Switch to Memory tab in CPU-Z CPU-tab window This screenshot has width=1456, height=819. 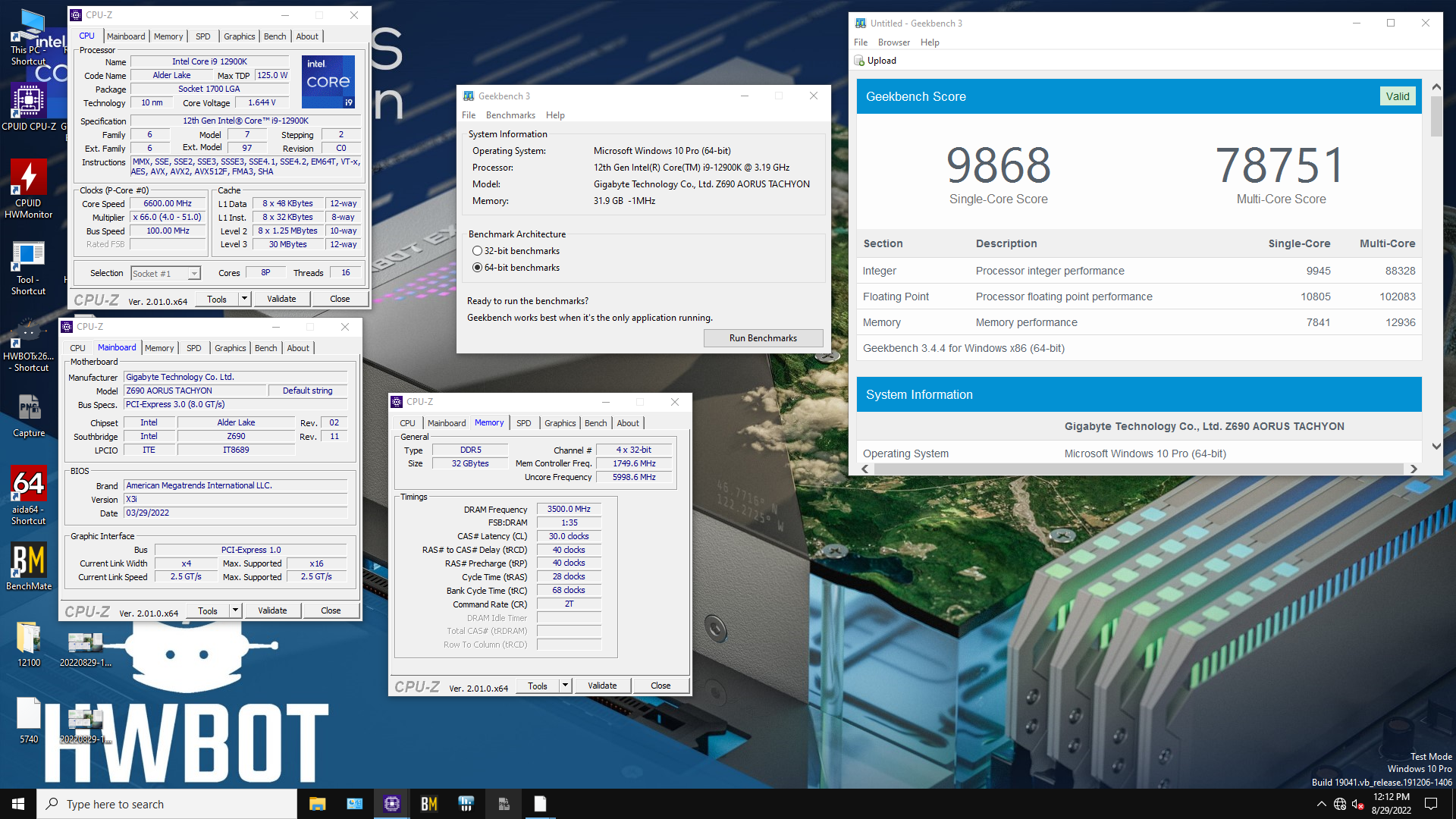click(x=168, y=36)
